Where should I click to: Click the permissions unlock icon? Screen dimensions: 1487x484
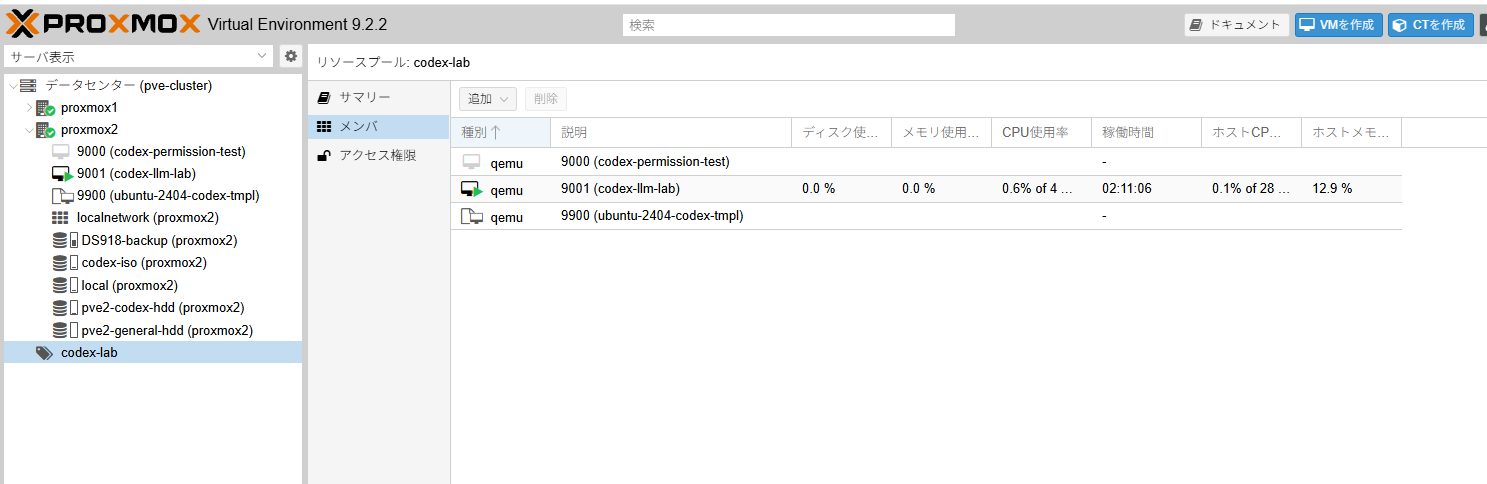pos(323,156)
